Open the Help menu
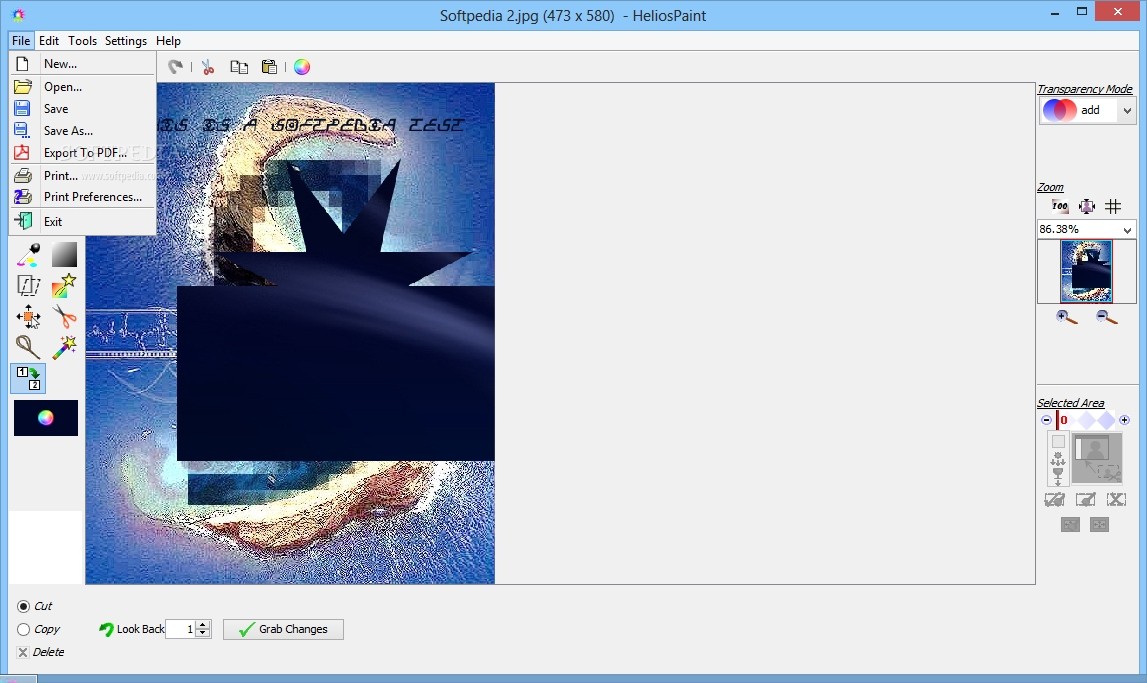 pyautogui.click(x=168, y=41)
